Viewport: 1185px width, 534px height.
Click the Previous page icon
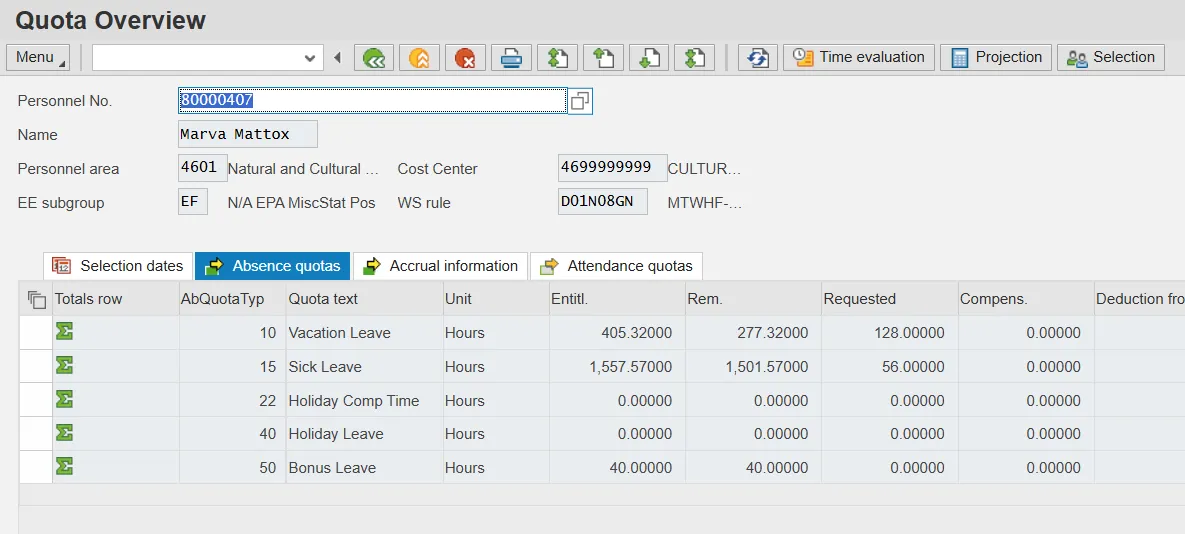coord(603,58)
